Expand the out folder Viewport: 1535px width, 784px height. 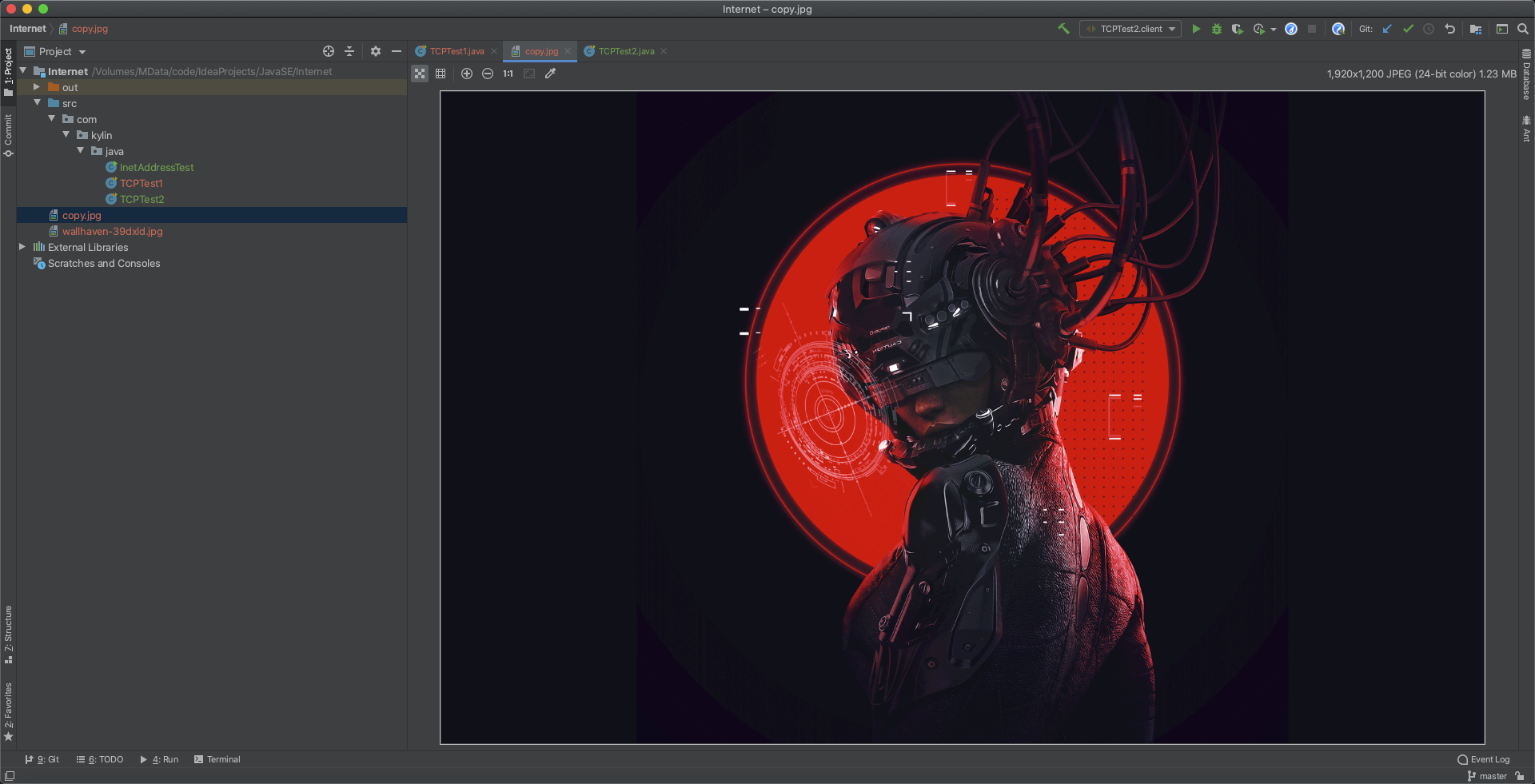37,87
